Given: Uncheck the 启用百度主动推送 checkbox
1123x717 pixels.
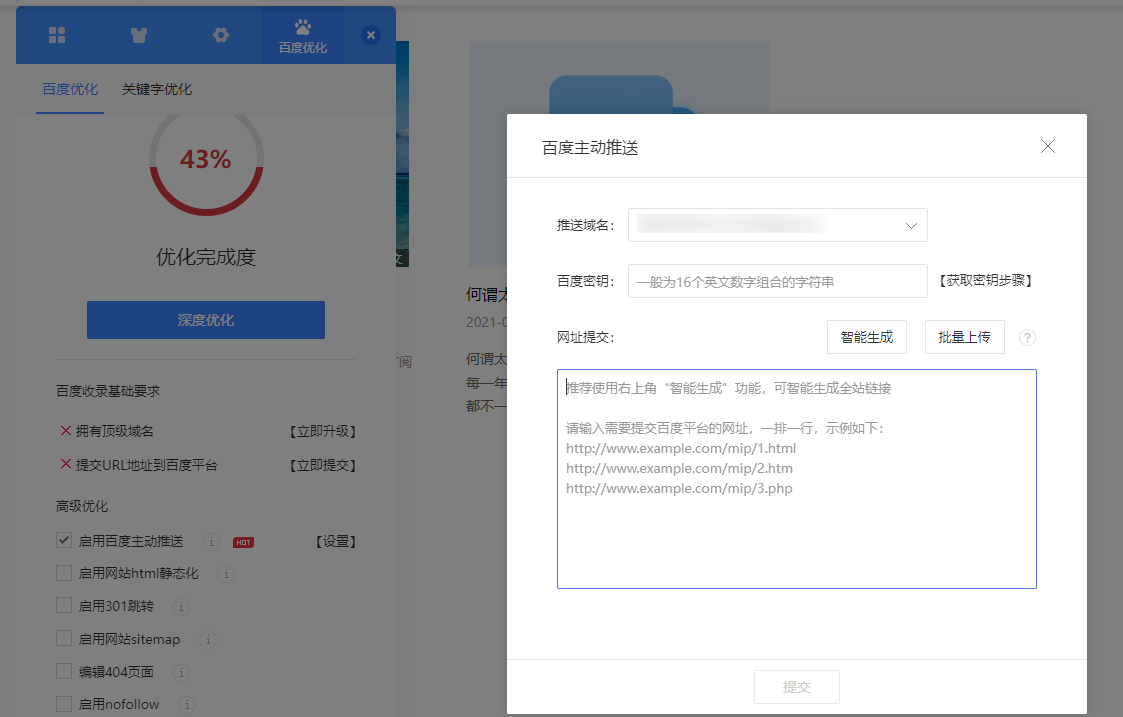Looking at the screenshot, I should (x=64, y=541).
